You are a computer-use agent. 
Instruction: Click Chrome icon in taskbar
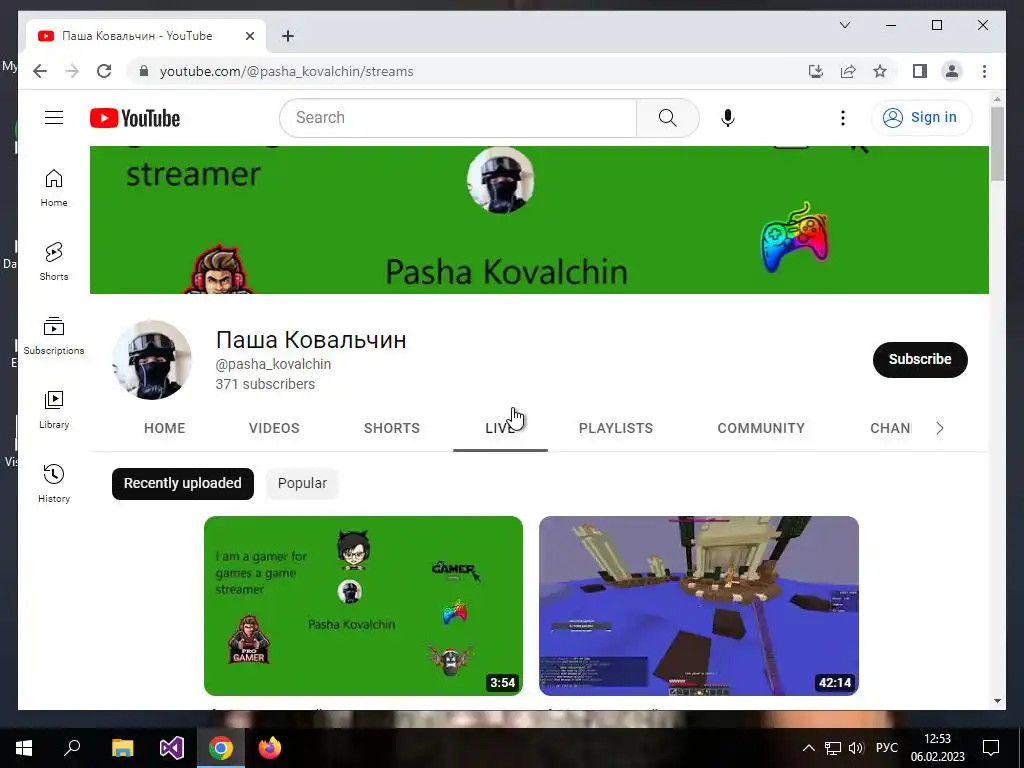tap(221, 748)
